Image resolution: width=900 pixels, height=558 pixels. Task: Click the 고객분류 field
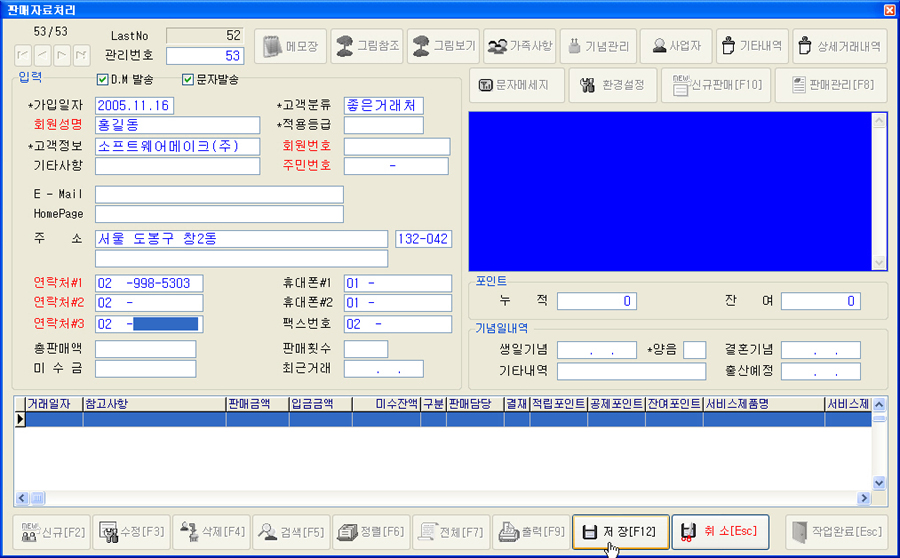(x=383, y=105)
